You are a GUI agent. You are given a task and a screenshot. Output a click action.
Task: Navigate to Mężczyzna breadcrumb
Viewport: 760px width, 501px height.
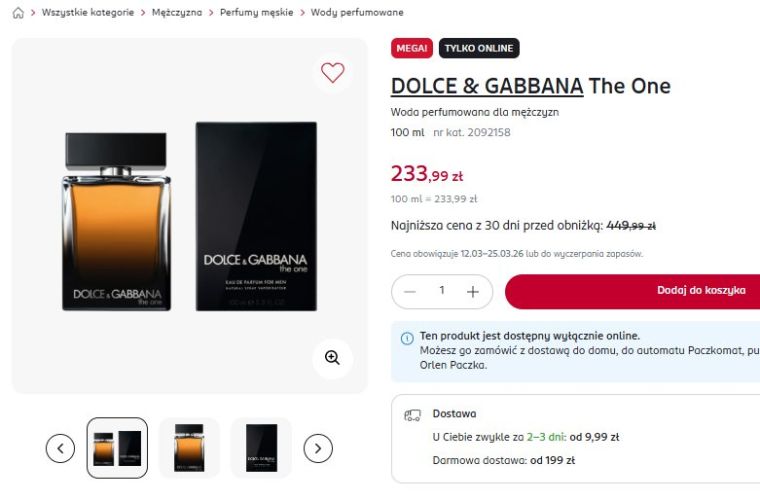click(x=177, y=12)
